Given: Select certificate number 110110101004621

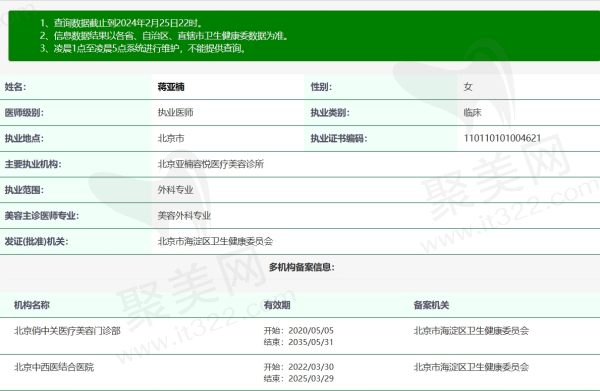Looking at the screenshot, I should (x=502, y=138).
